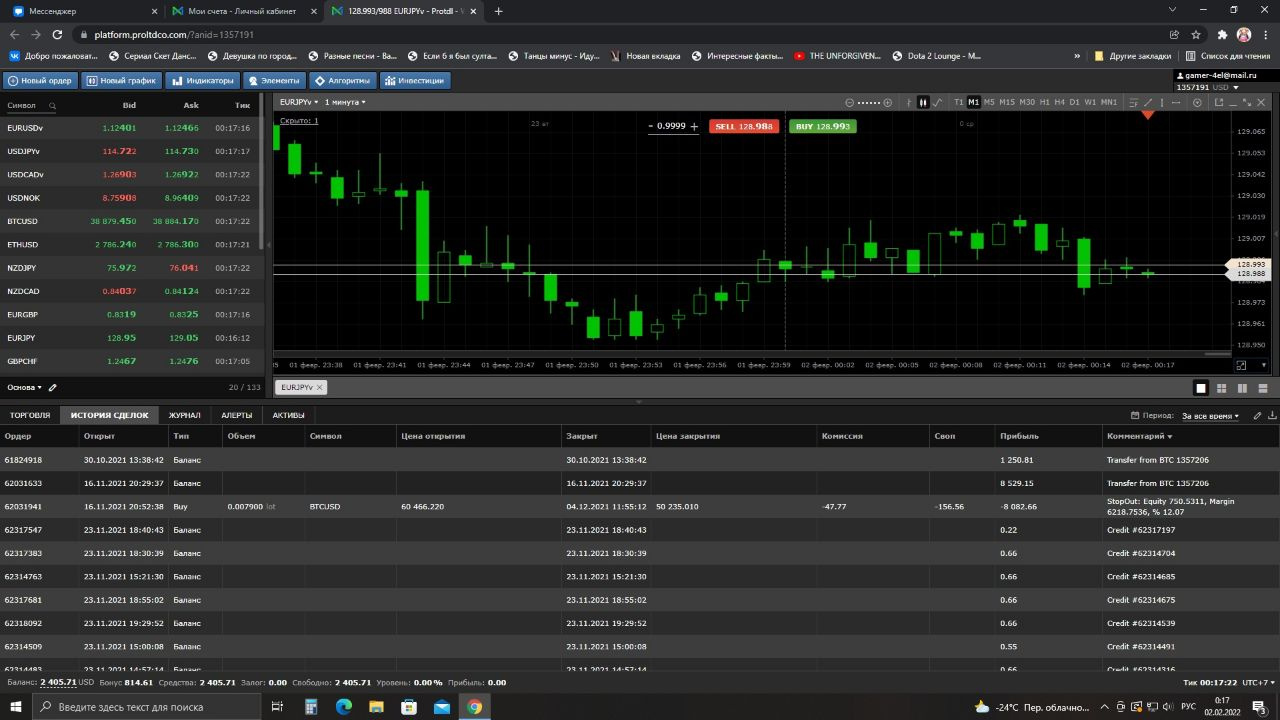Image resolution: width=1280 pixels, height=720 pixels.
Task: Click the green BUY 128.993 button
Action: tap(822, 126)
